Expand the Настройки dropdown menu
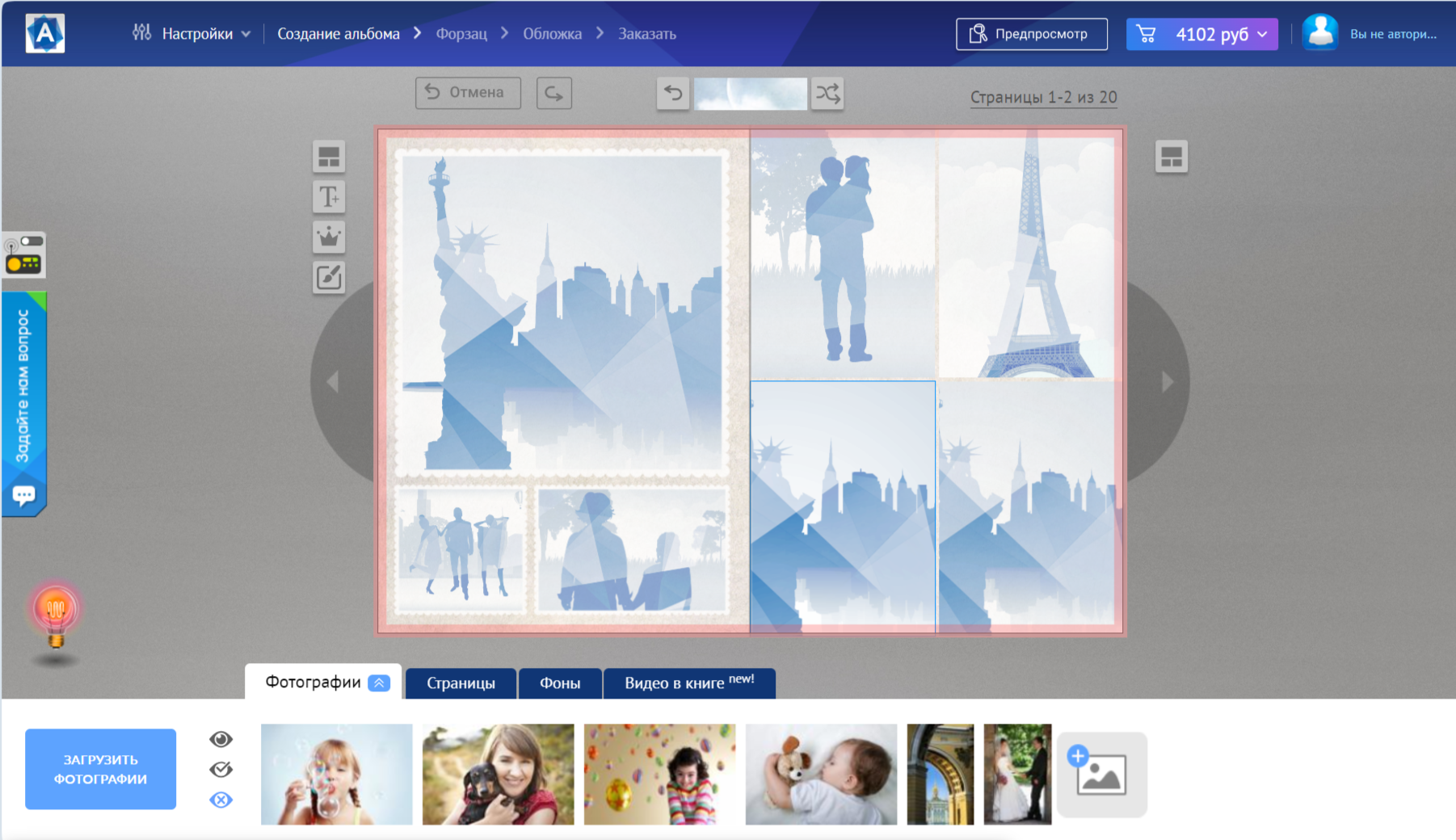Screen dimensions: 1456x840 tap(192, 34)
